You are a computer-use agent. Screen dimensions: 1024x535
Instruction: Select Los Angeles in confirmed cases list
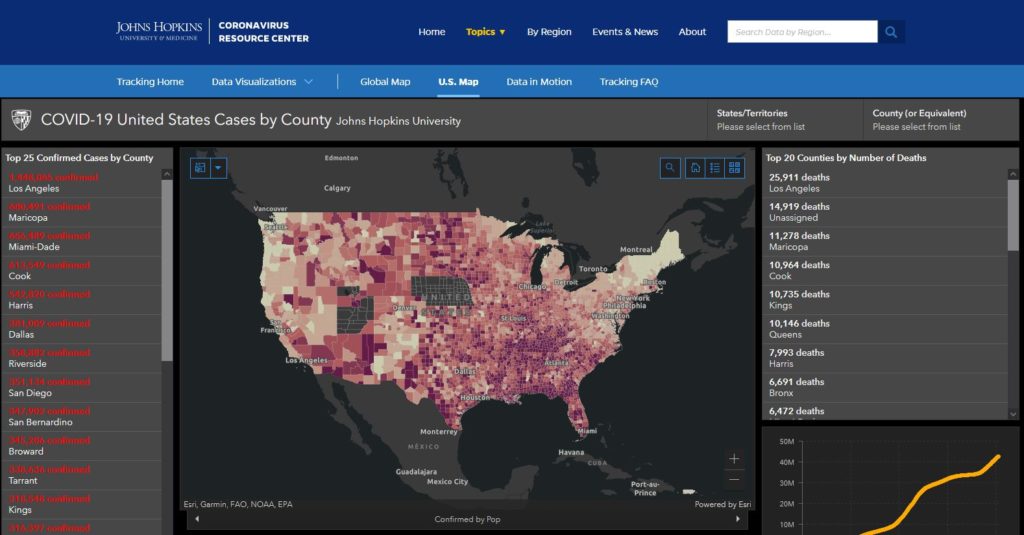click(82, 183)
